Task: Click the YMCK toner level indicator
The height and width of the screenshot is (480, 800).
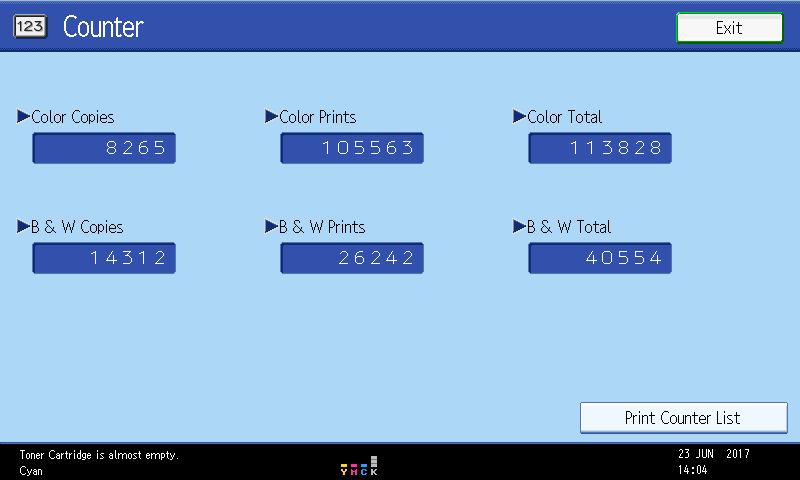Action: click(x=359, y=466)
